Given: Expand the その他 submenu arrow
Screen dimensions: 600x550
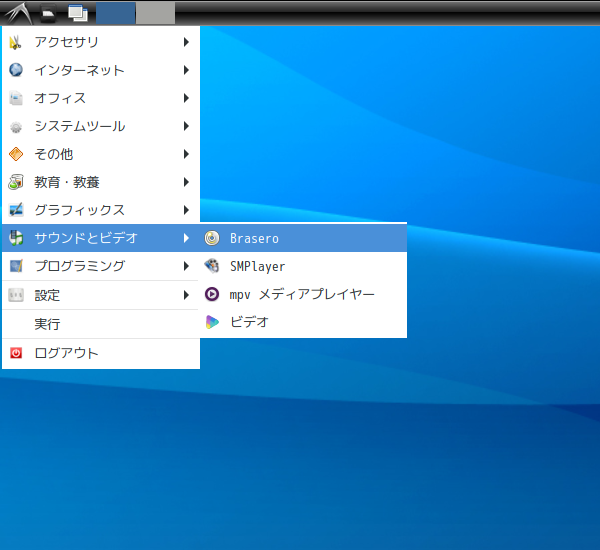Looking at the screenshot, I should click(x=186, y=154).
